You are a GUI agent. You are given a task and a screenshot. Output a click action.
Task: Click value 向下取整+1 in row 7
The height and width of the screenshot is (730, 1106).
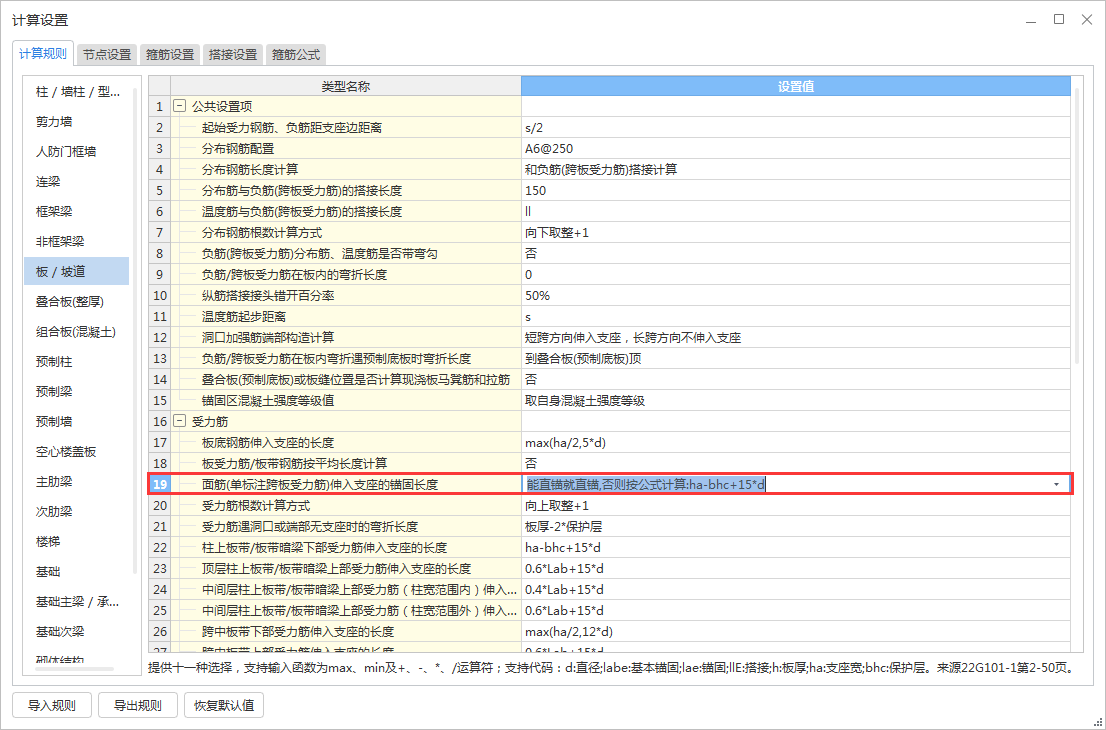[796, 233]
